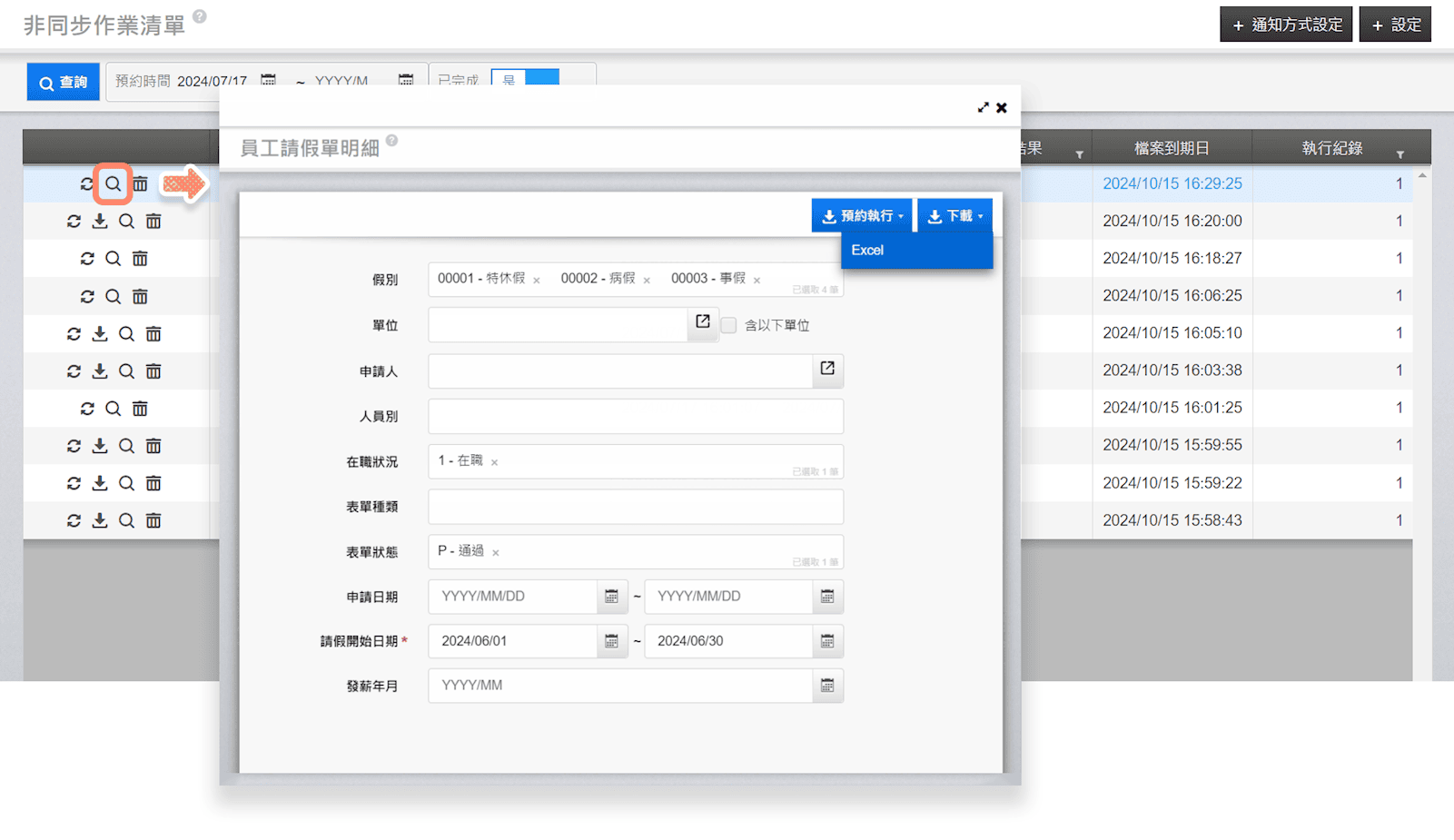Screen dimensions: 1454x840
Task: Open 執行紀錄 column filter
Action: point(1400,154)
